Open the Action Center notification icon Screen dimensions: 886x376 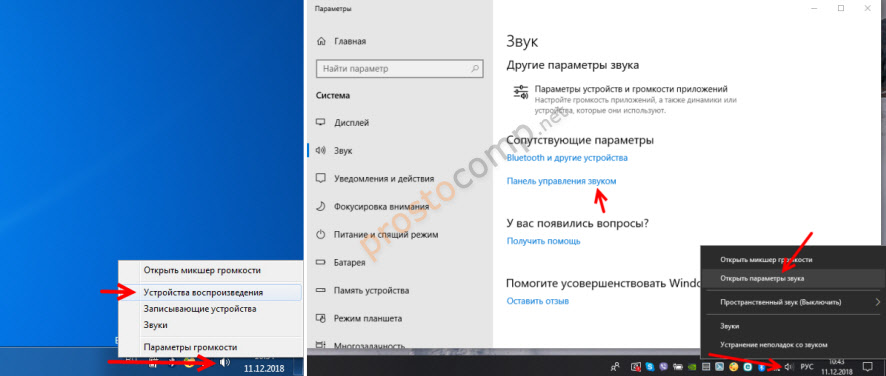tap(867, 366)
